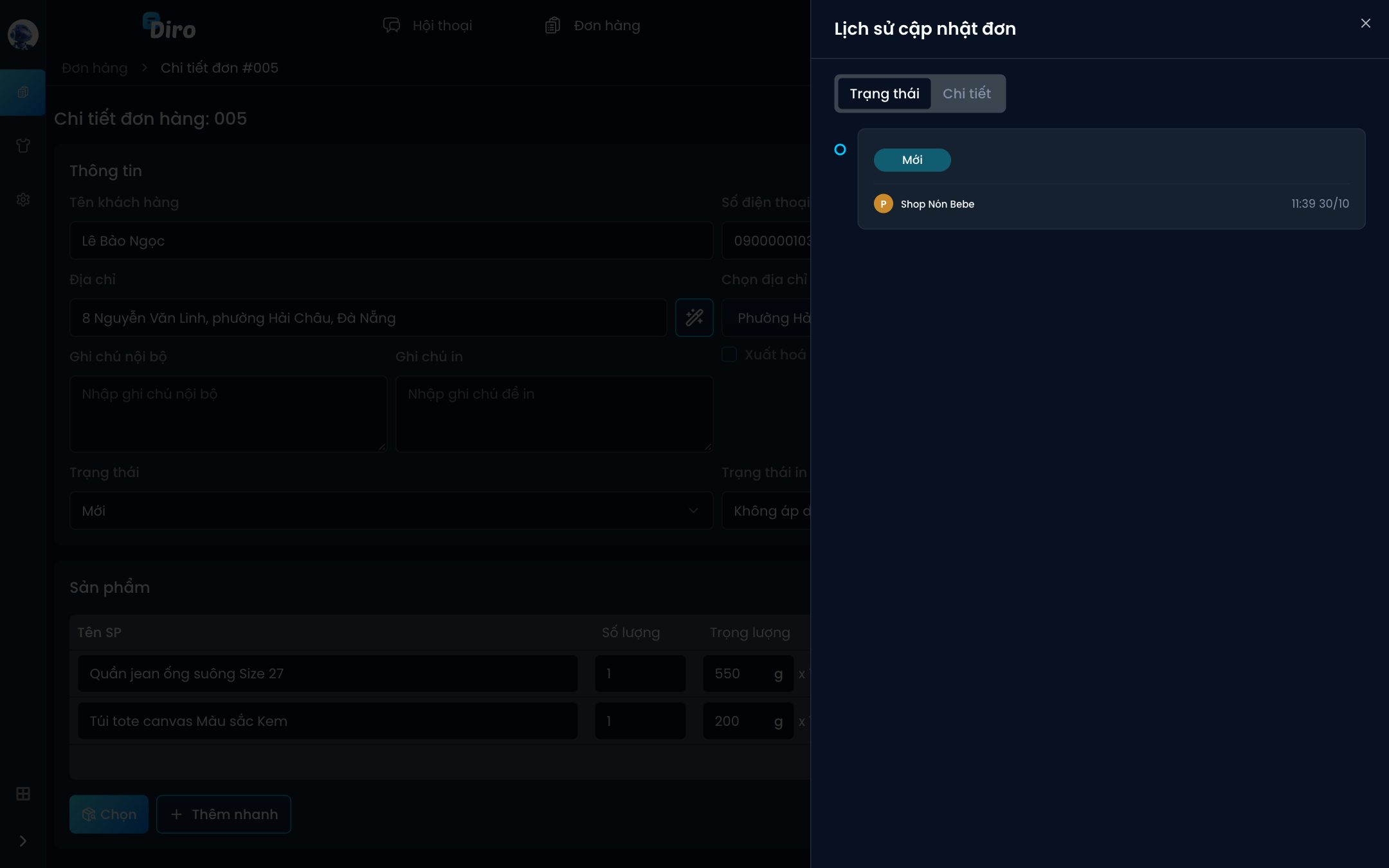This screenshot has height=868, width=1389.
Task: Click product name Túi tote canvas Màu sắc Kem
Action: [x=327, y=721]
